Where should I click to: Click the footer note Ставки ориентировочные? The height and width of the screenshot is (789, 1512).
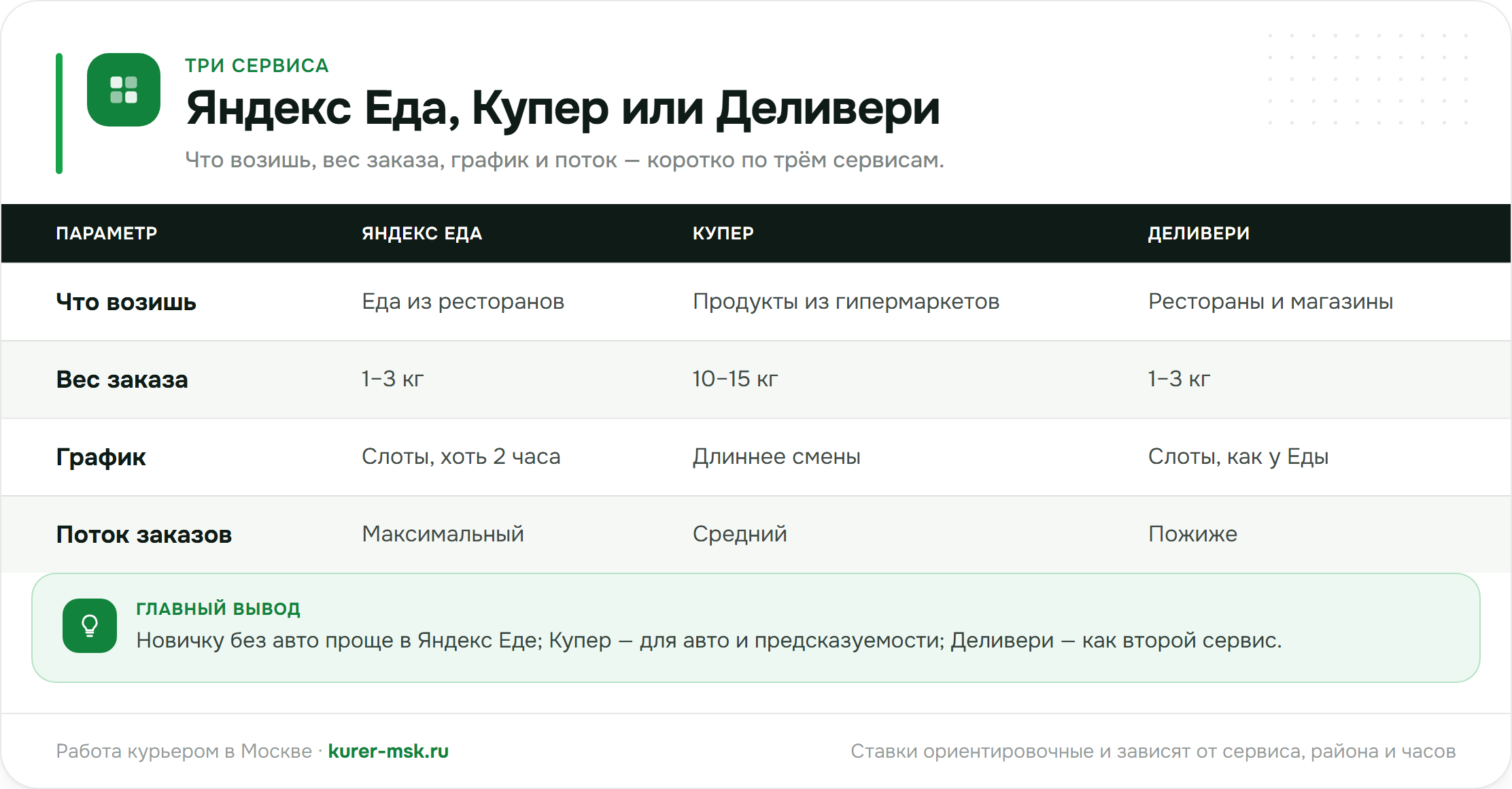[1153, 751]
